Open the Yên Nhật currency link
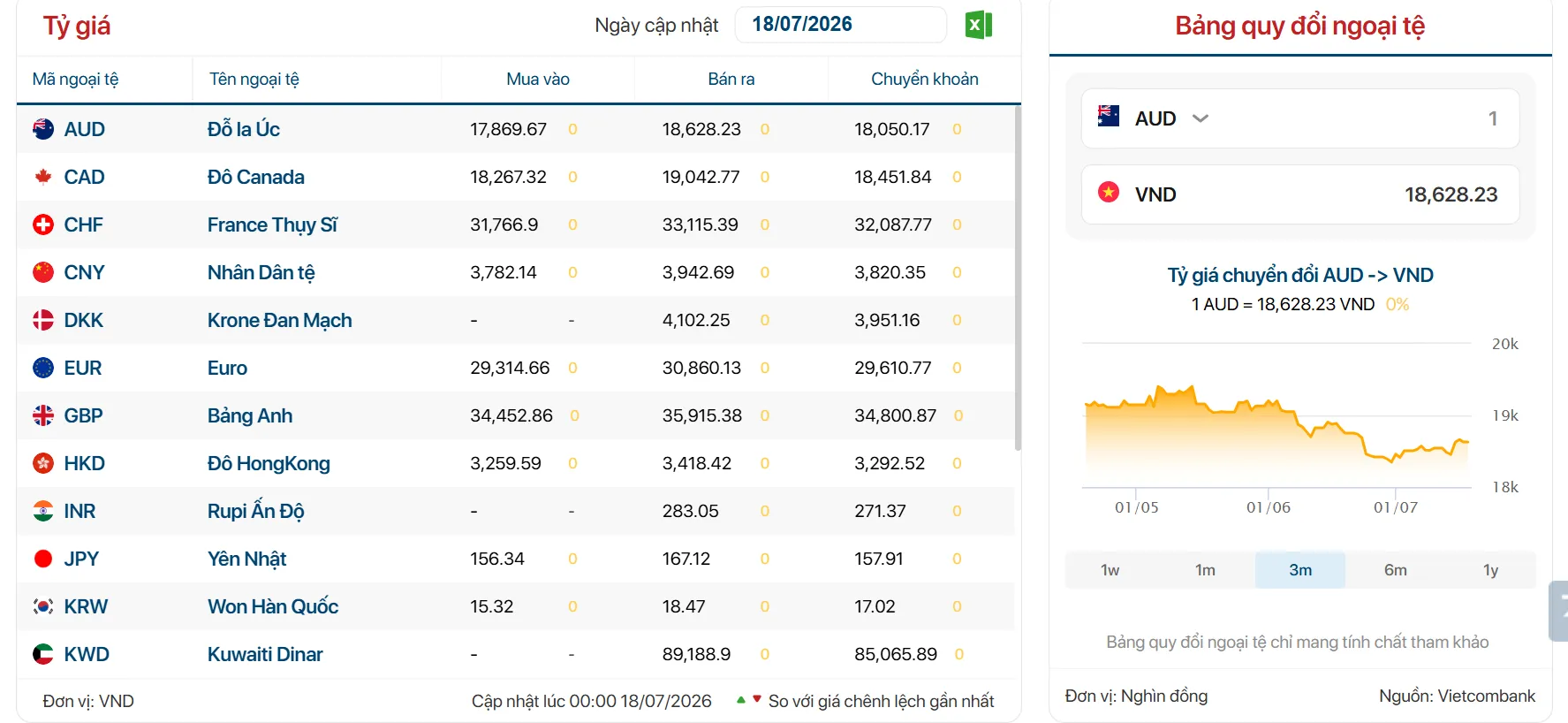The image size is (1568, 723). click(x=246, y=559)
